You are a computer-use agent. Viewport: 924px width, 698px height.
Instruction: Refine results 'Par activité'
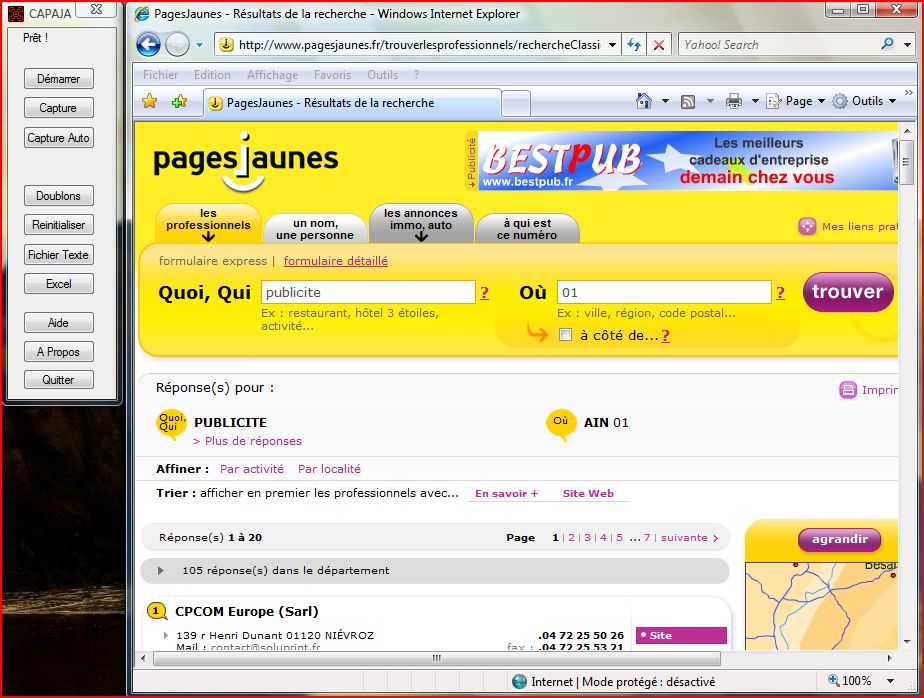(x=252, y=469)
